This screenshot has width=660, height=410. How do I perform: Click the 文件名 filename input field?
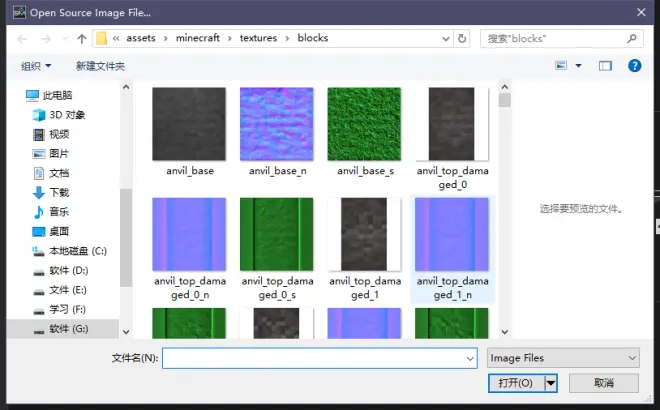(319, 358)
